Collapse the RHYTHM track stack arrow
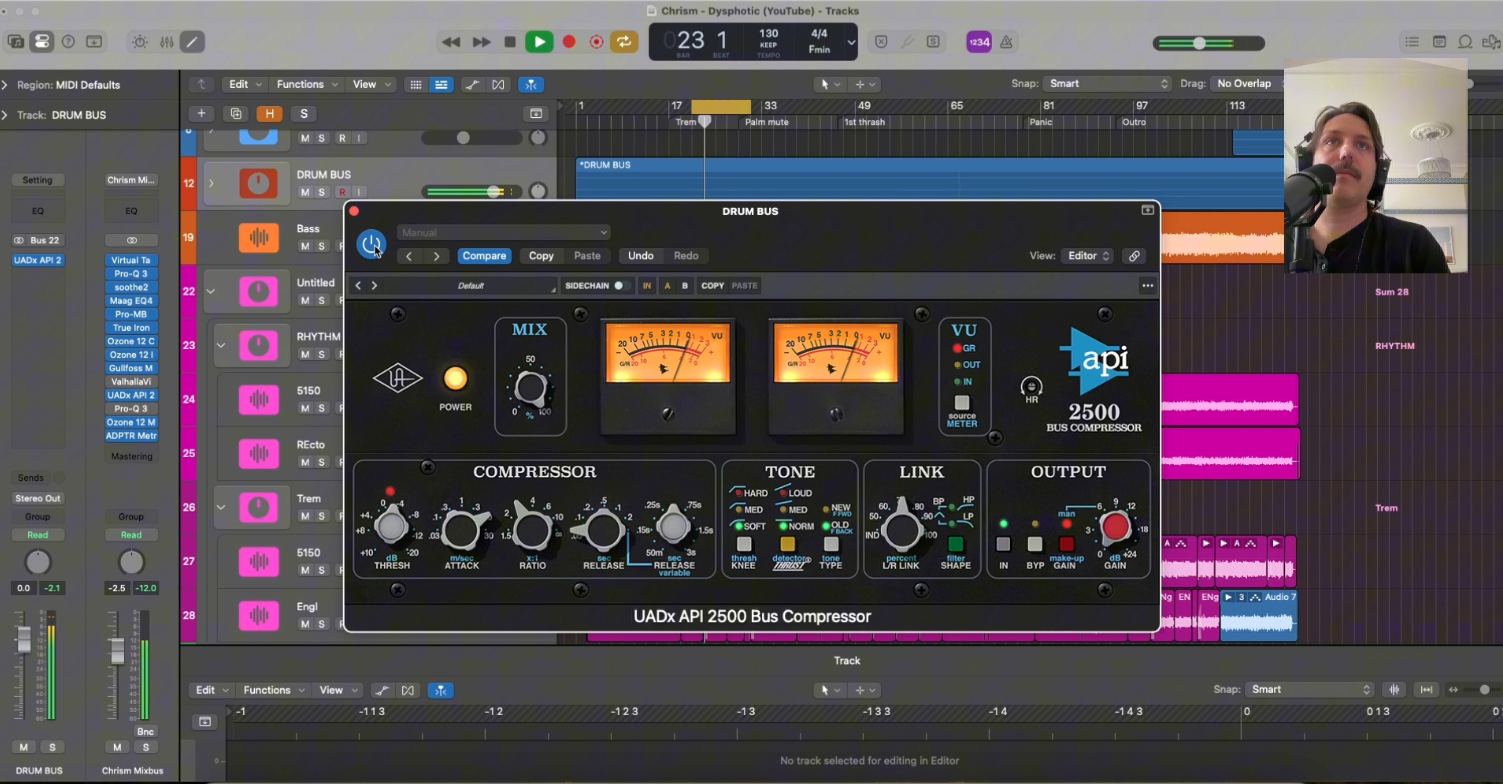Screen dimensions: 1503x784 coord(221,345)
